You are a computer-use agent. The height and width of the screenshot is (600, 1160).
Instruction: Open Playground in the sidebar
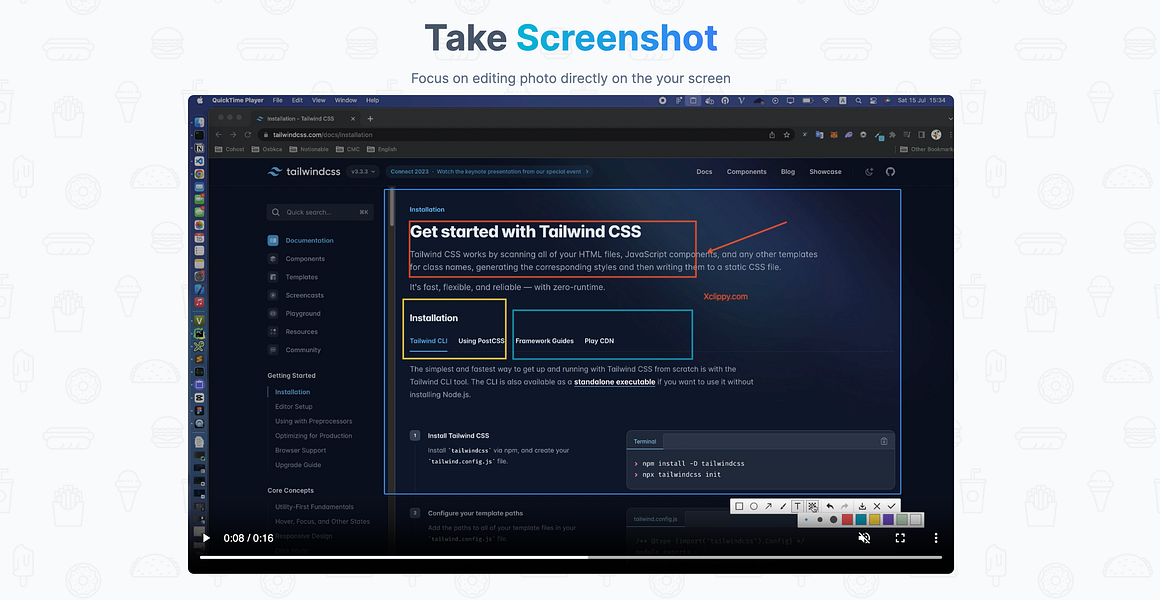(x=294, y=314)
